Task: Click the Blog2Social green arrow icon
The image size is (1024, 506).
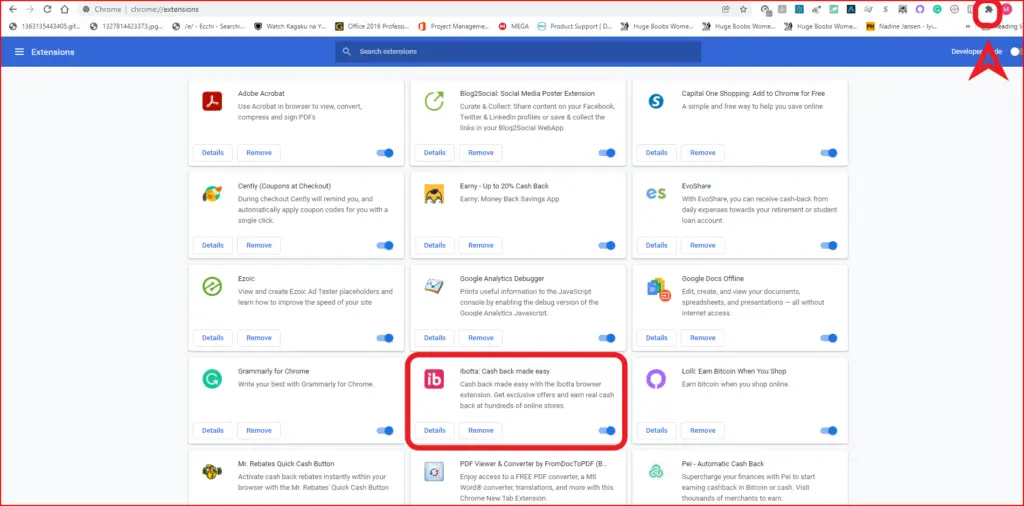Action: (434, 101)
